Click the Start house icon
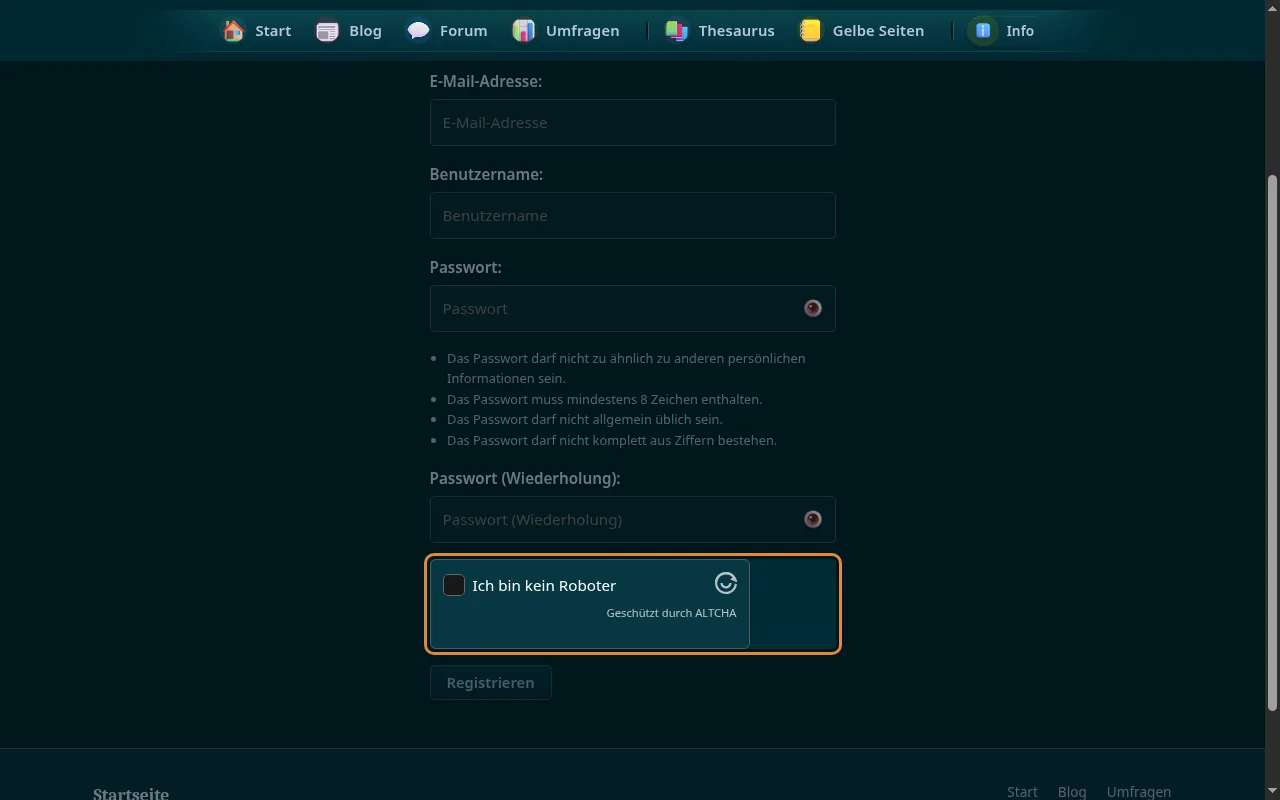 point(233,31)
